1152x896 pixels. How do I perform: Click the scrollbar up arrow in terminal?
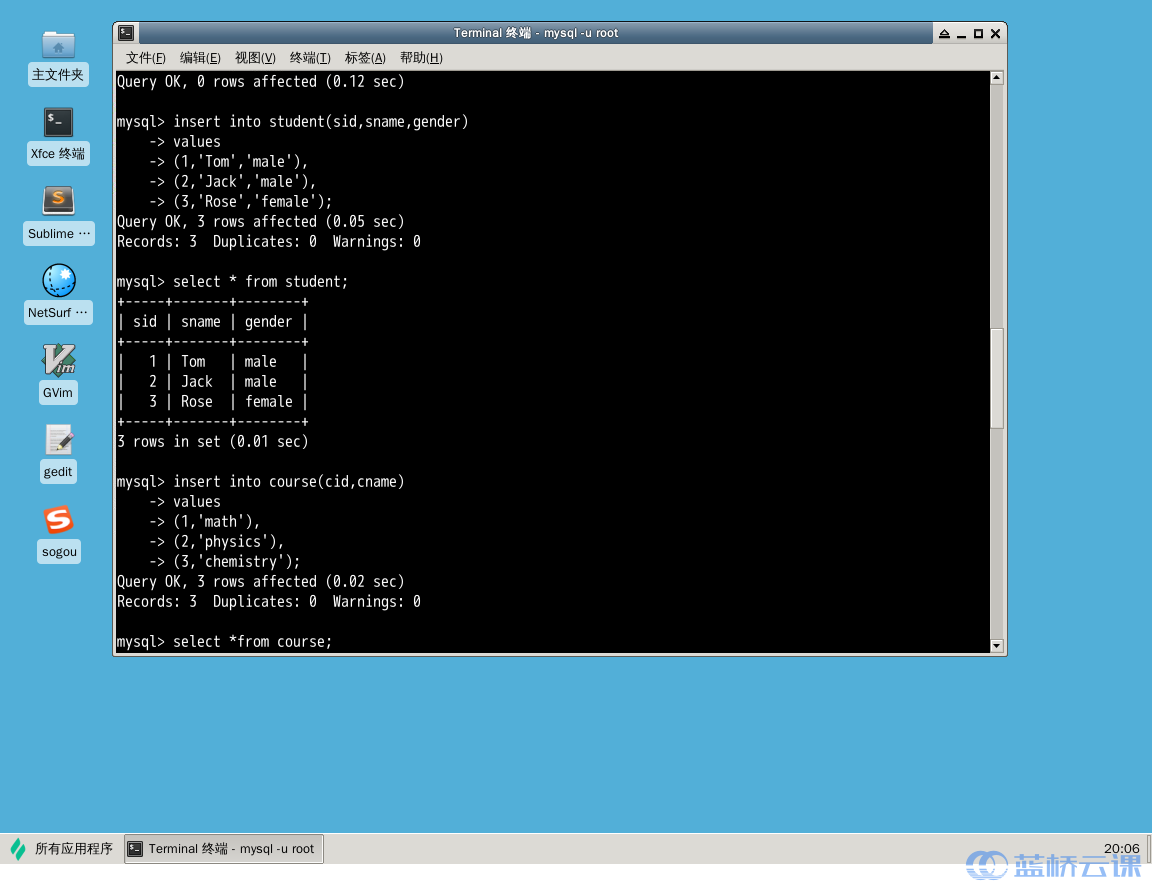996,78
